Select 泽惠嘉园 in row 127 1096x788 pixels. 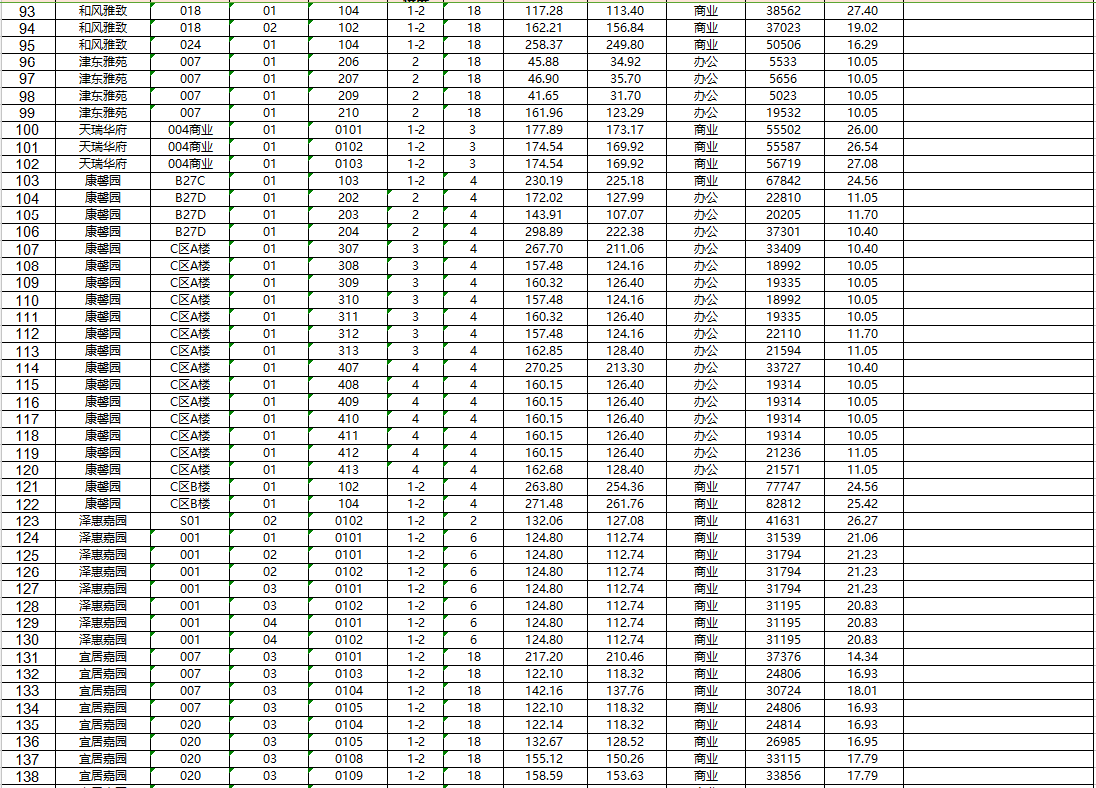103,589
